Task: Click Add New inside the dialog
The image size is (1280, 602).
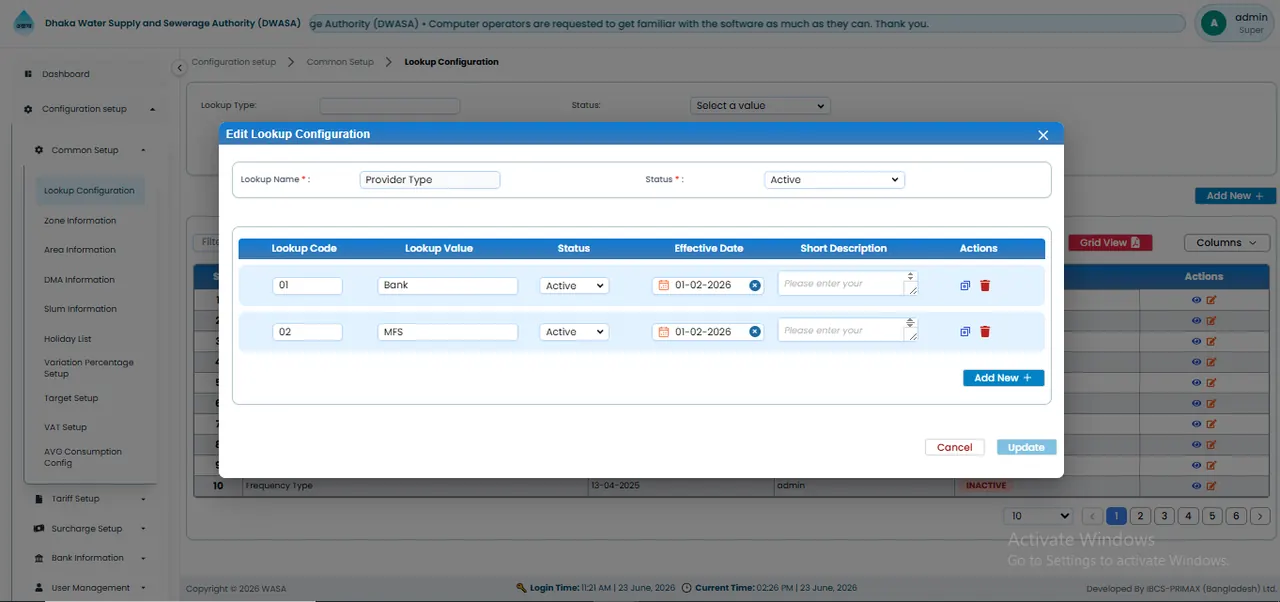Action: [x=1003, y=378]
